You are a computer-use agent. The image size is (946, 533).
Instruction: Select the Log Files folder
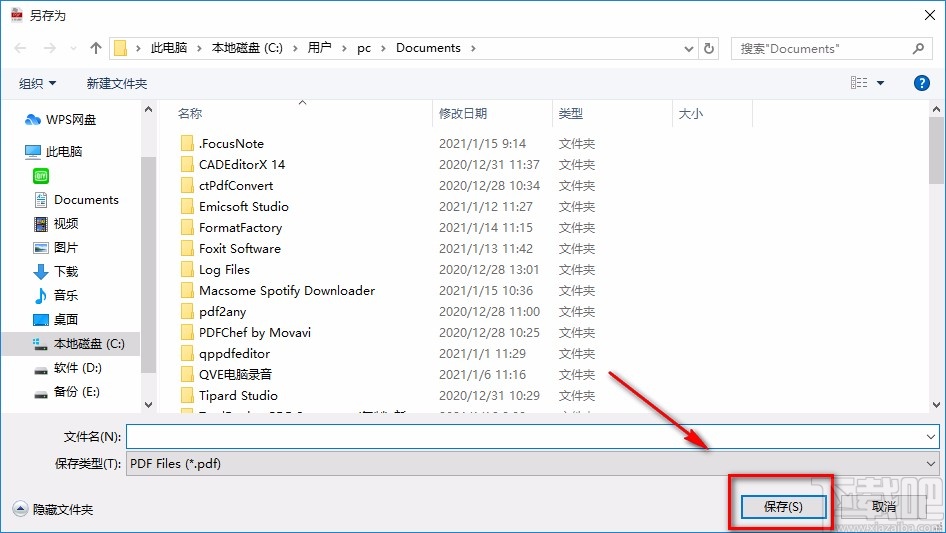coord(215,270)
